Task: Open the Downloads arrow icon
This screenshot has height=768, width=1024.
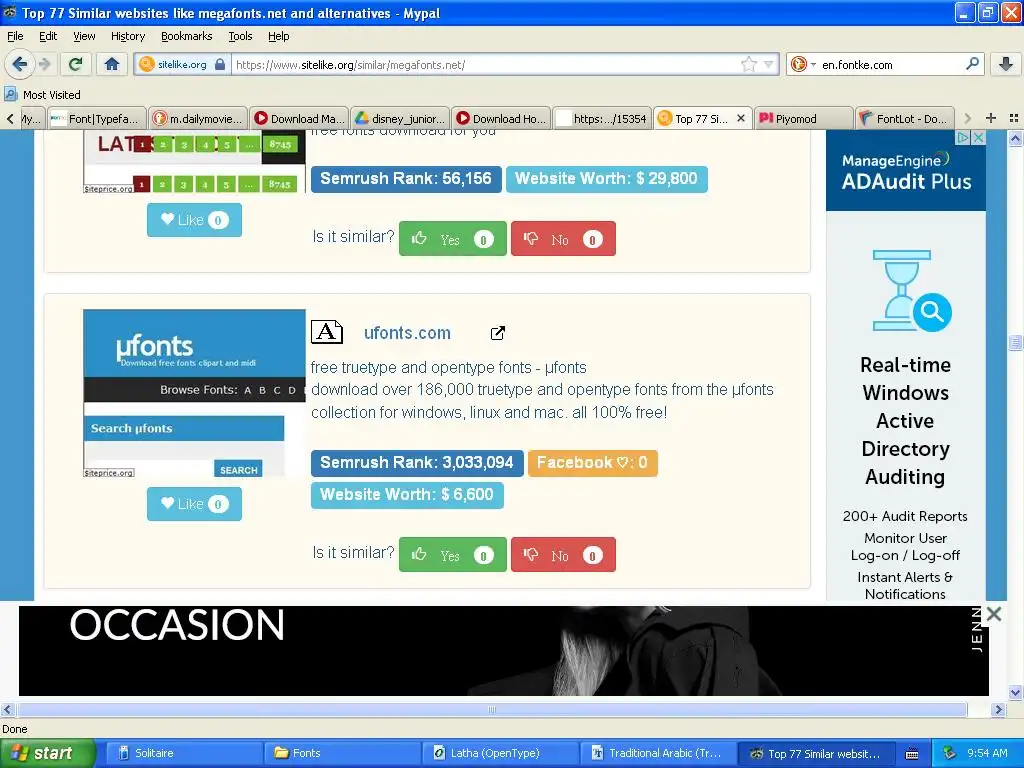Action: coord(1006,64)
